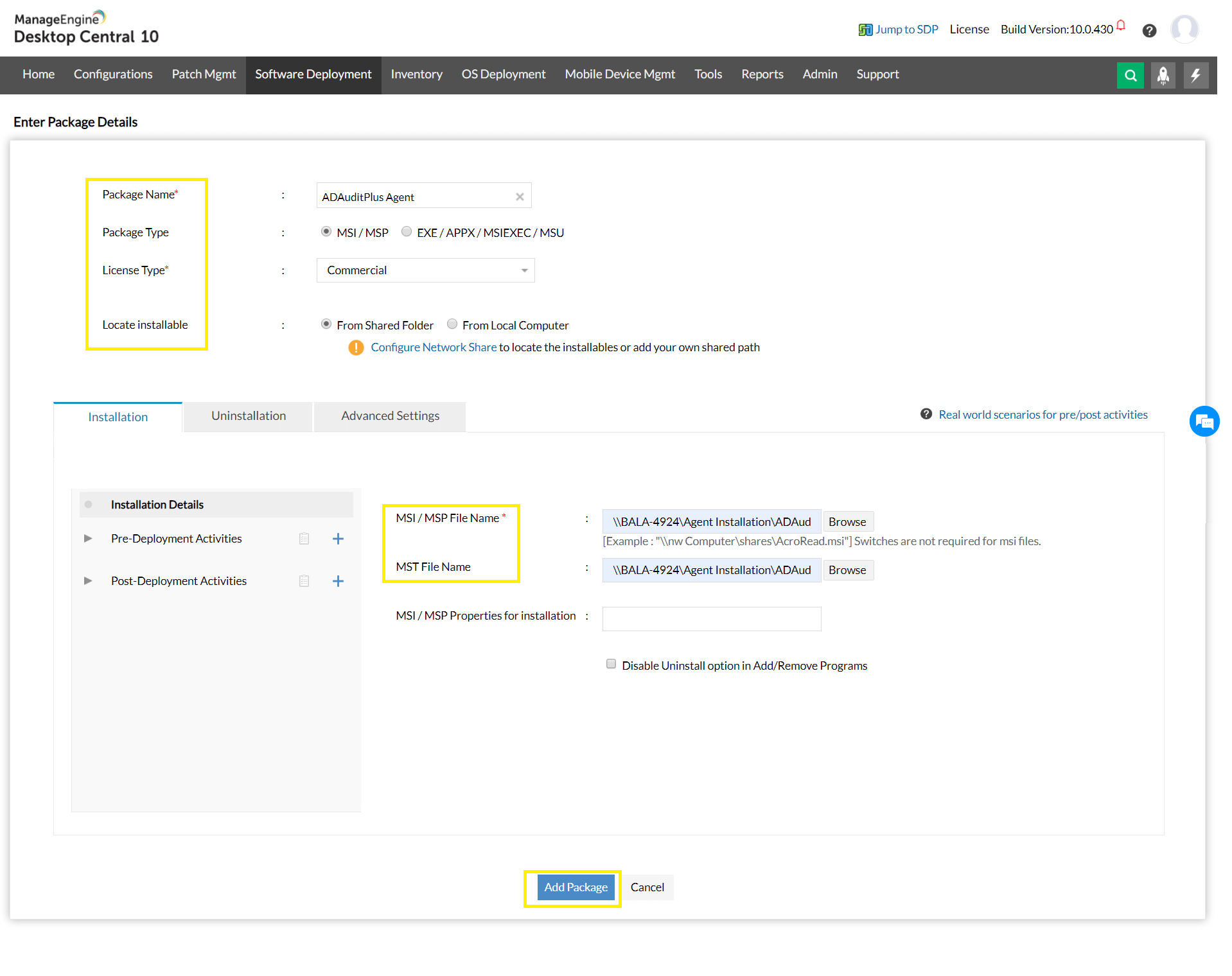Open the user profile avatar icon
The image size is (1232, 976).
point(1184,28)
